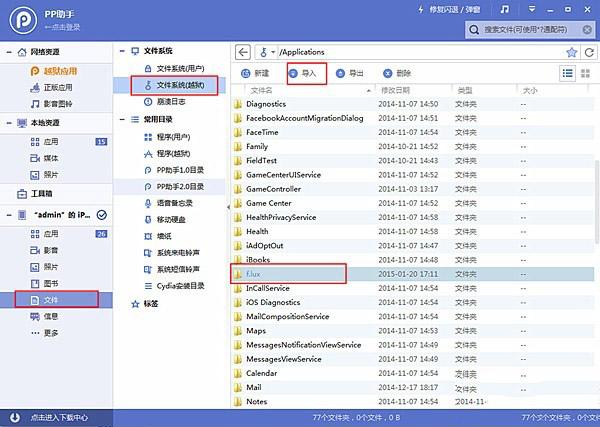Click the 导出 export button
The image size is (600, 427).
[350, 73]
